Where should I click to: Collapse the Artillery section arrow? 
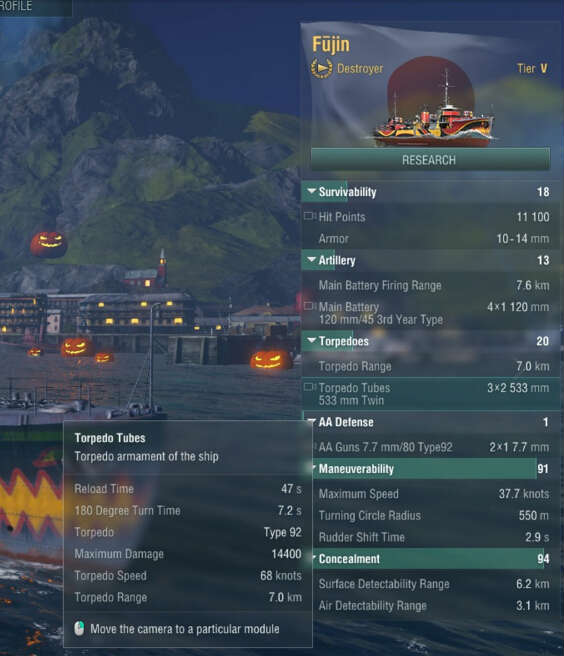(311, 259)
